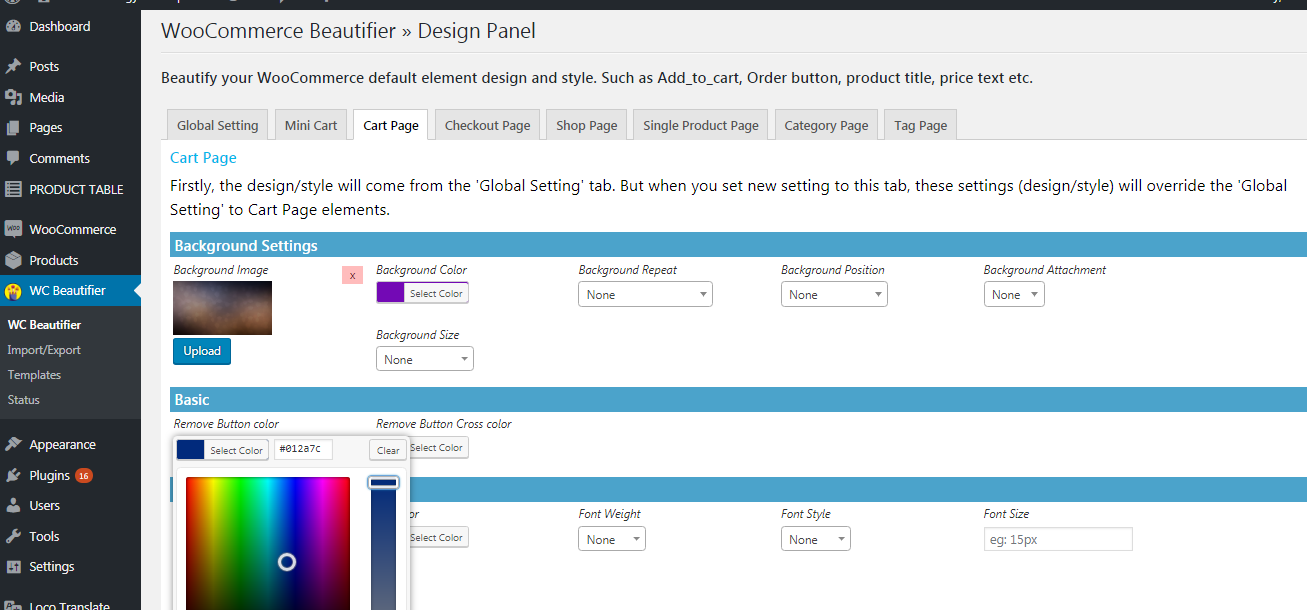Image resolution: width=1307 pixels, height=610 pixels.
Task: Click the Comments bubble icon
Action: (x=13, y=158)
